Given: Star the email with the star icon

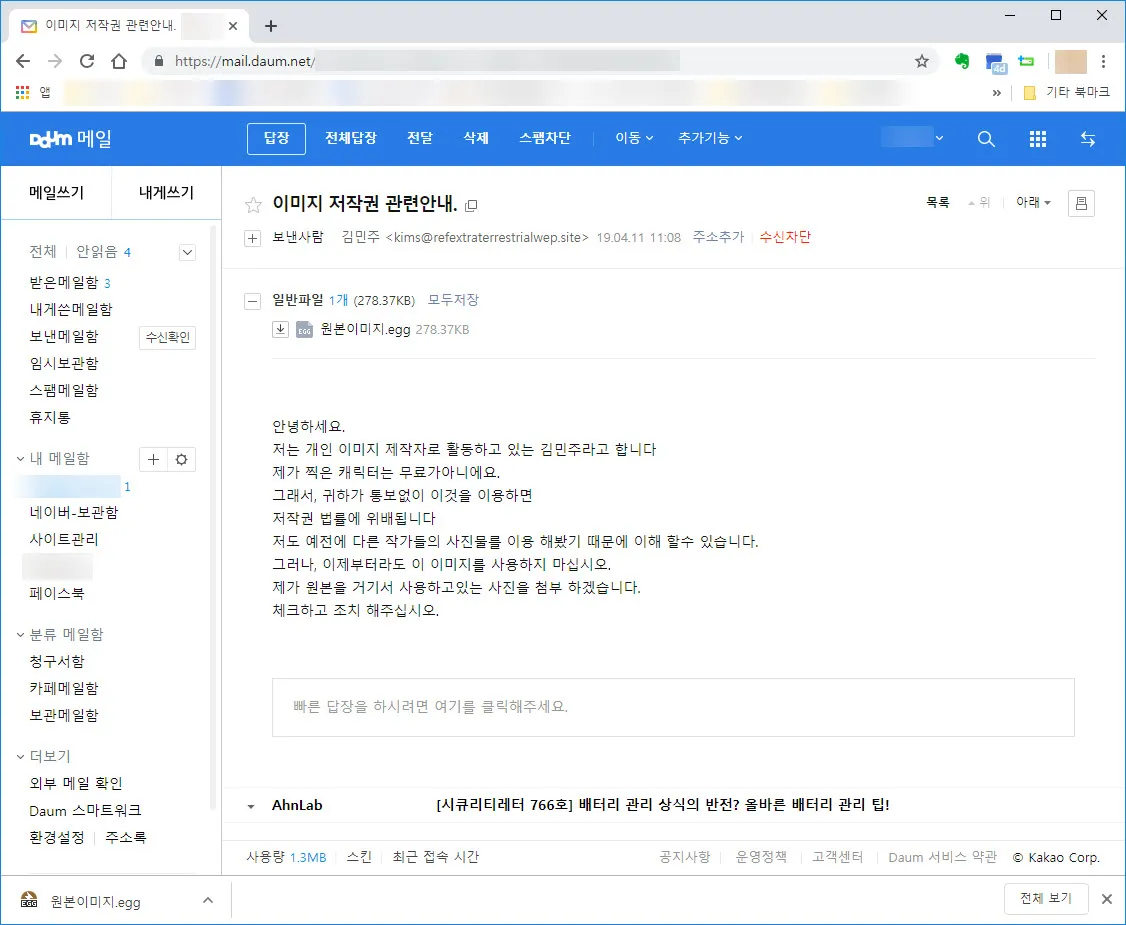Looking at the screenshot, I should [253, 204].
